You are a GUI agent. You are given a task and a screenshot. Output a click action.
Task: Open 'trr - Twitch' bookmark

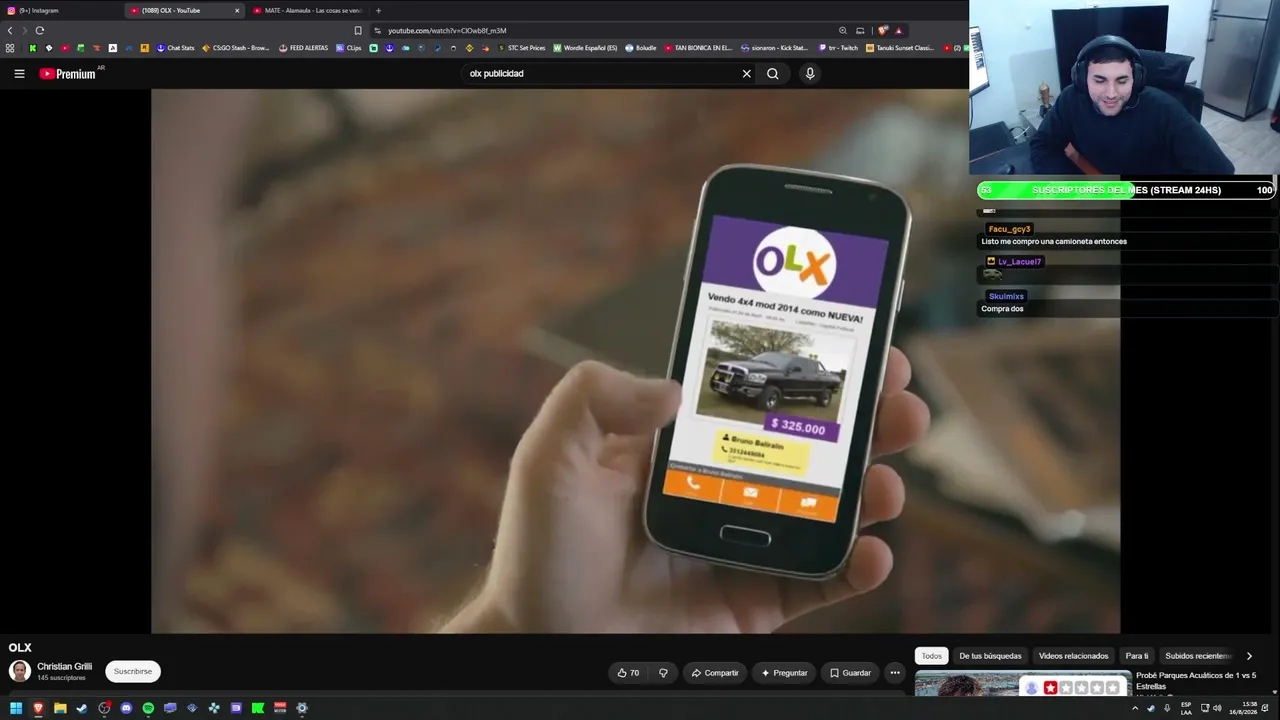837,48
